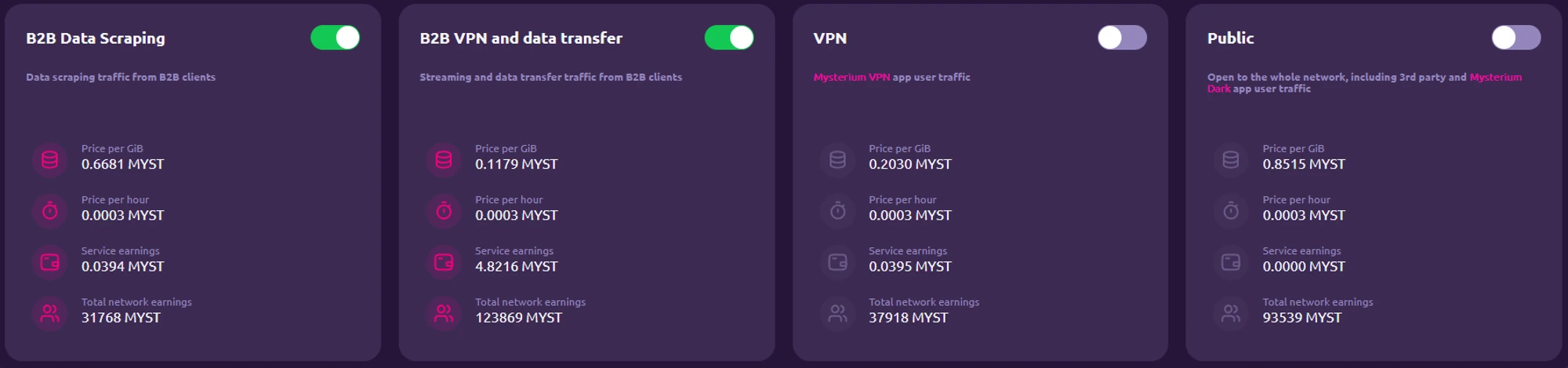The width and height of the screenshot is (1568, 368).
Task: Open the Mysterium VPN link
Action: [x=851, y=77]
